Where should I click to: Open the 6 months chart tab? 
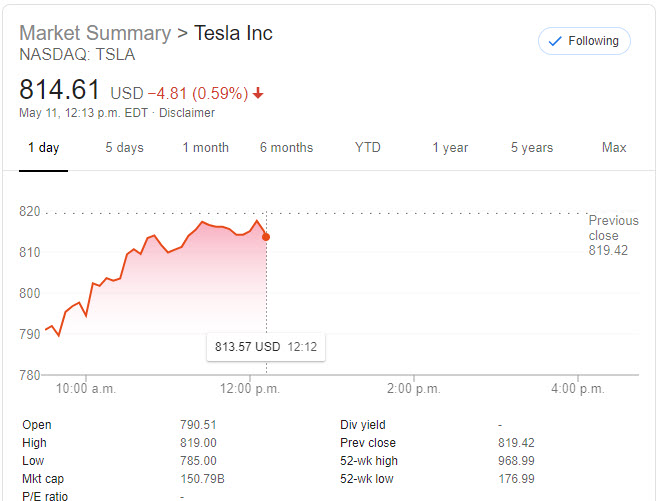pos(286,148)
